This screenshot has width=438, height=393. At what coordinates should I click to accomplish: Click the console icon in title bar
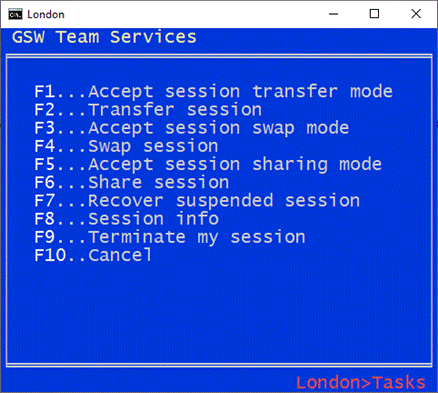point(15,14)
